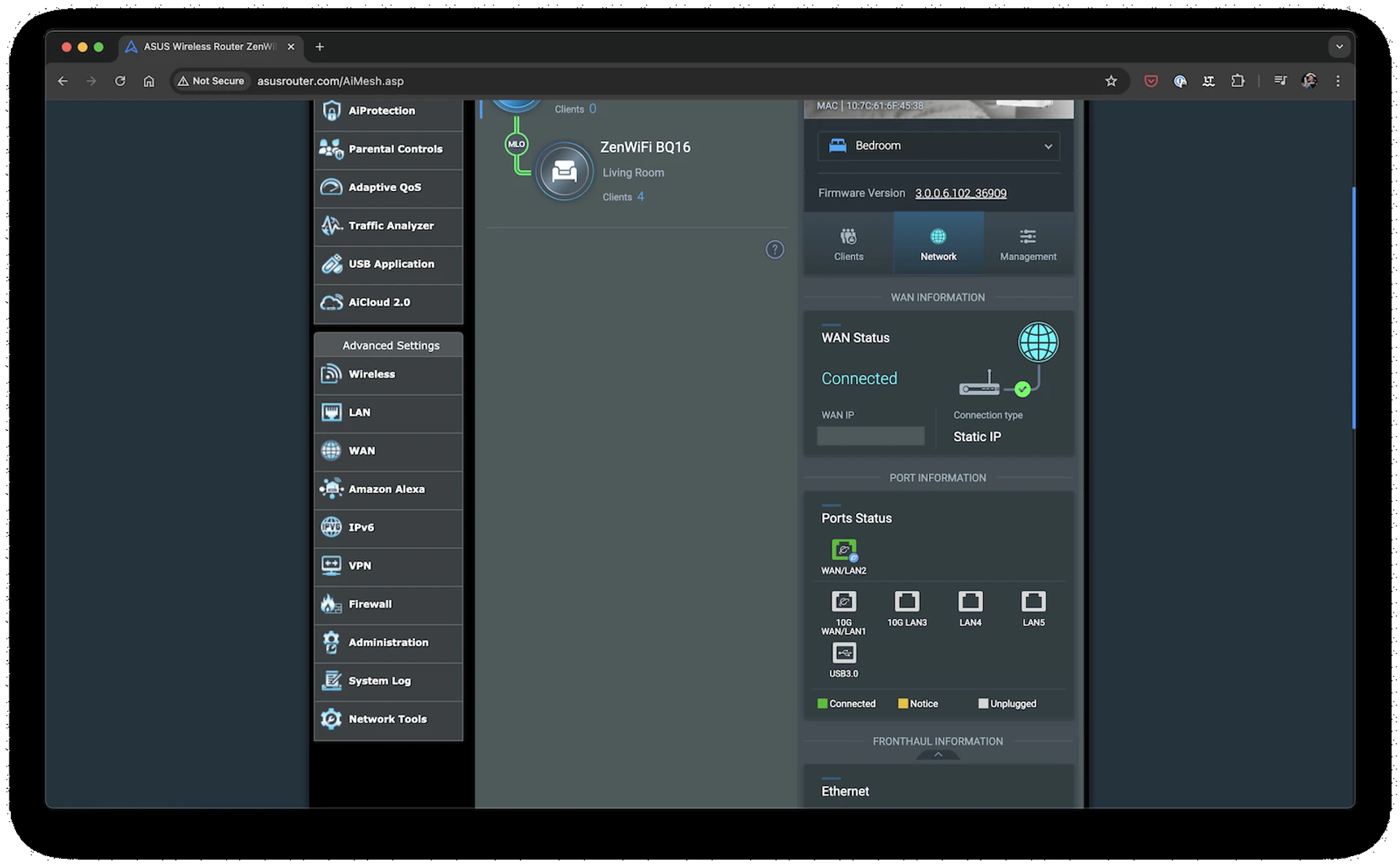Click the Clients 0 count link
Image resolution: width=1400 pixels, height=867 pixels.
click(592, 109)
